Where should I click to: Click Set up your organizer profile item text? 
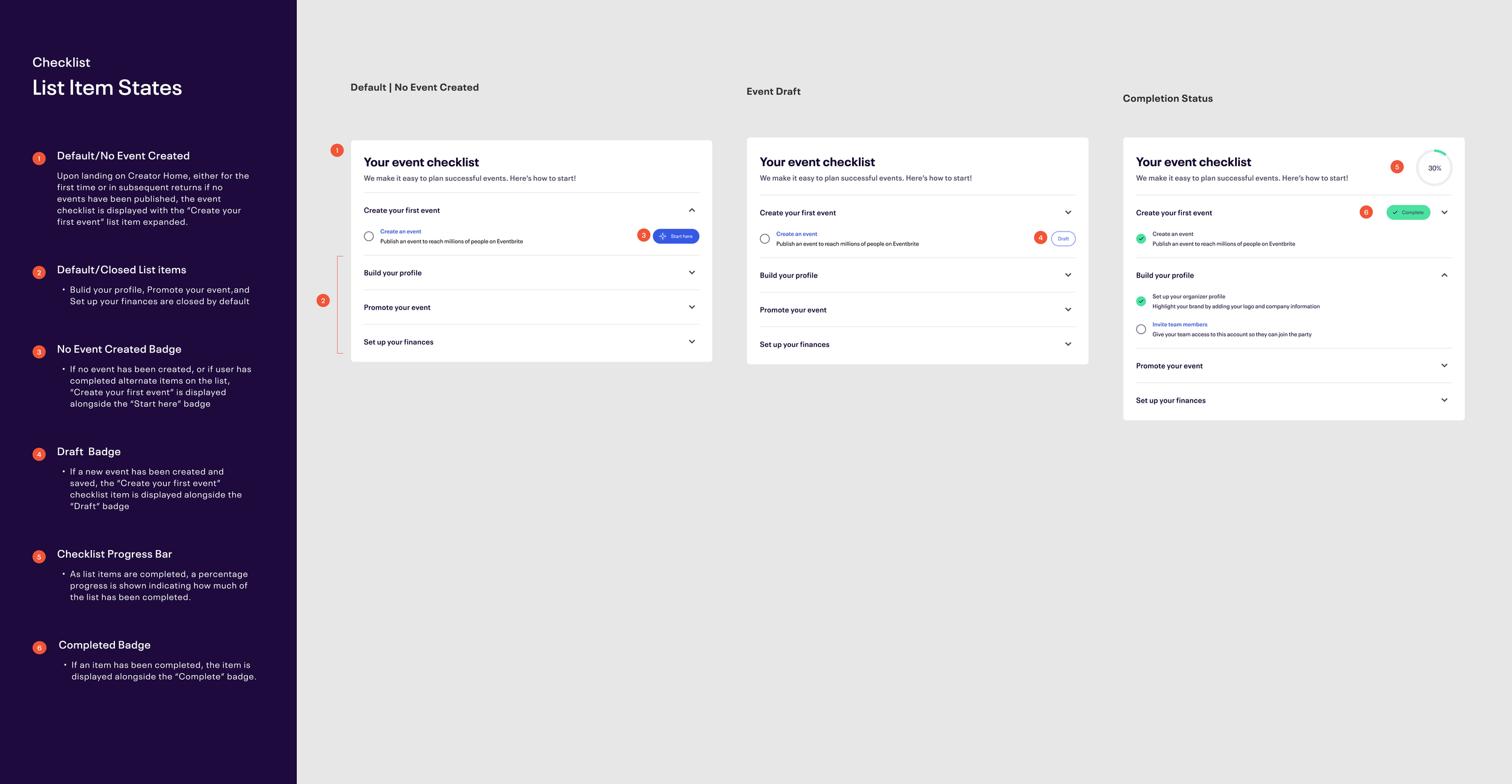click(1188, 297)
